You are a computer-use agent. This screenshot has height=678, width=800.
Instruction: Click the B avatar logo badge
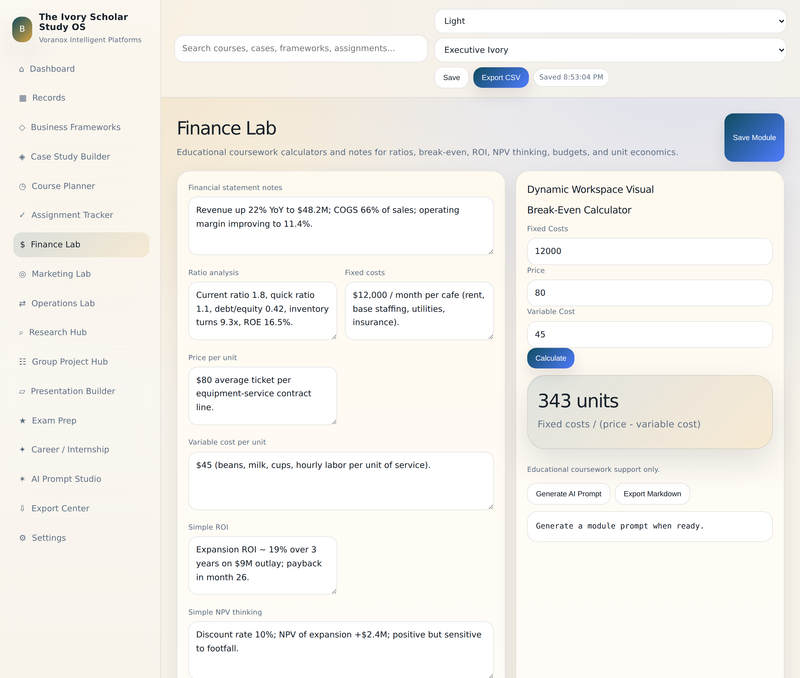point(22,29)
